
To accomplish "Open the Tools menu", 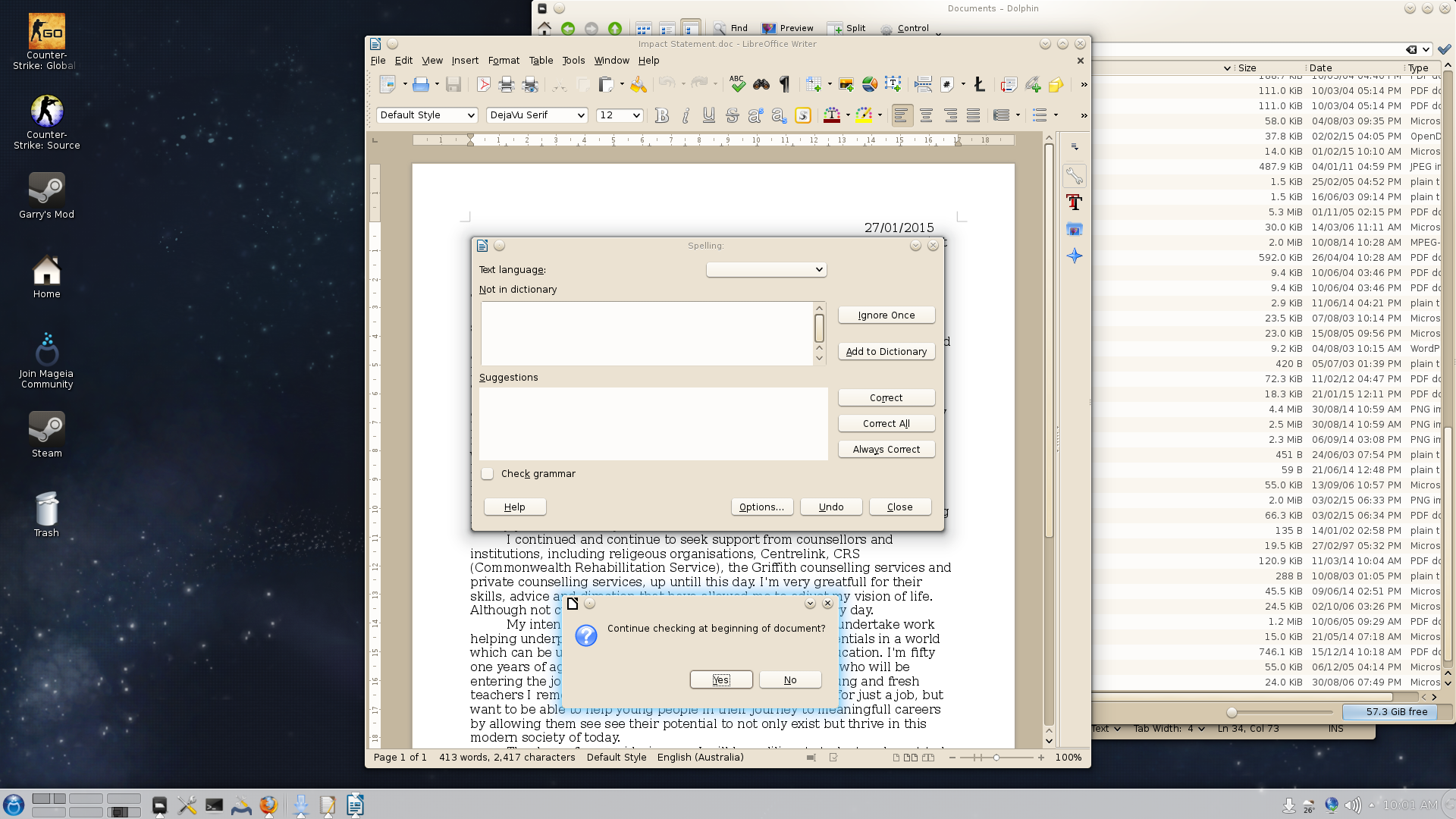I will click(x=573, y=61).
